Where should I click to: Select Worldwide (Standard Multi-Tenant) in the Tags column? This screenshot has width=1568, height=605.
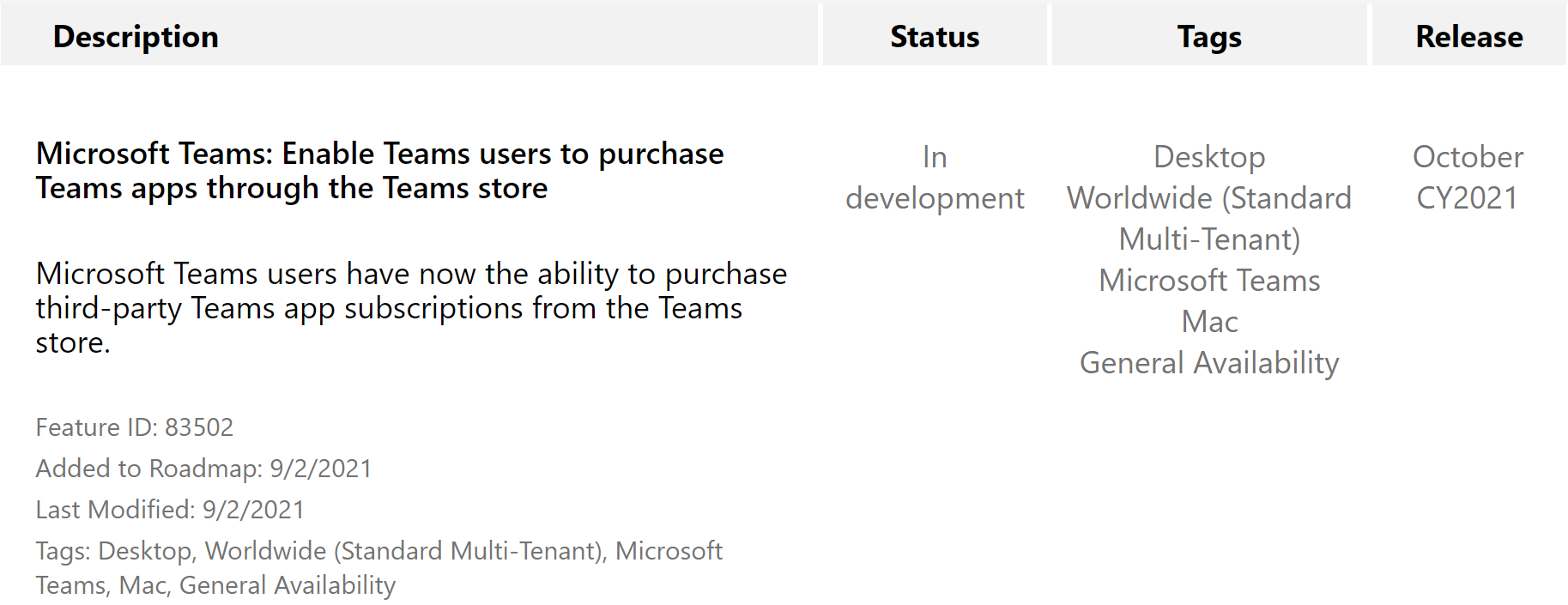tap(1209, 219)
